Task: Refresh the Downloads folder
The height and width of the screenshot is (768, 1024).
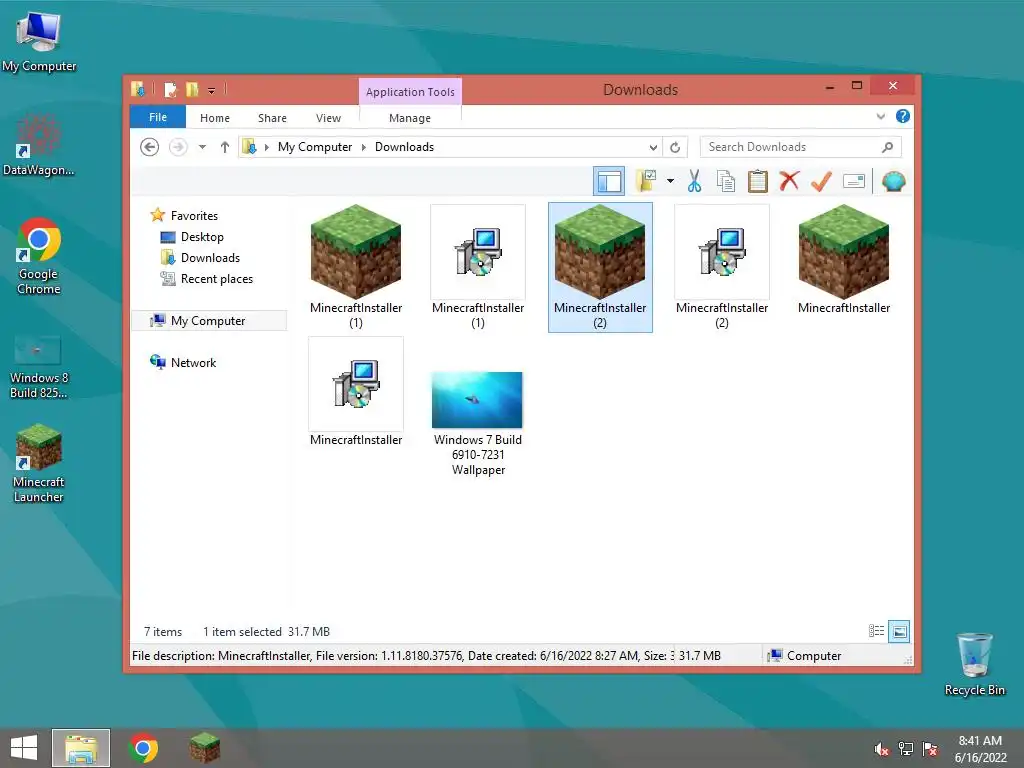Action: (x=675, y=148)
